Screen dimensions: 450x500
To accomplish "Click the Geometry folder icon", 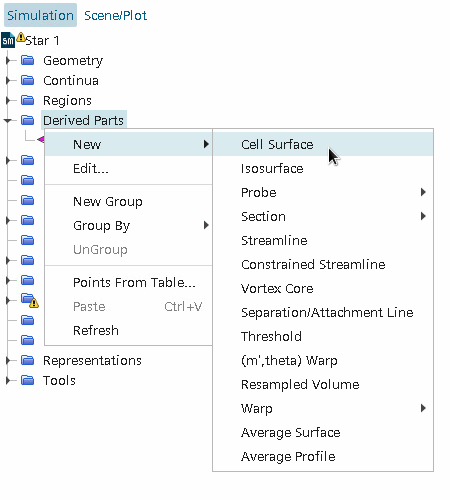I will click(27, 60).
